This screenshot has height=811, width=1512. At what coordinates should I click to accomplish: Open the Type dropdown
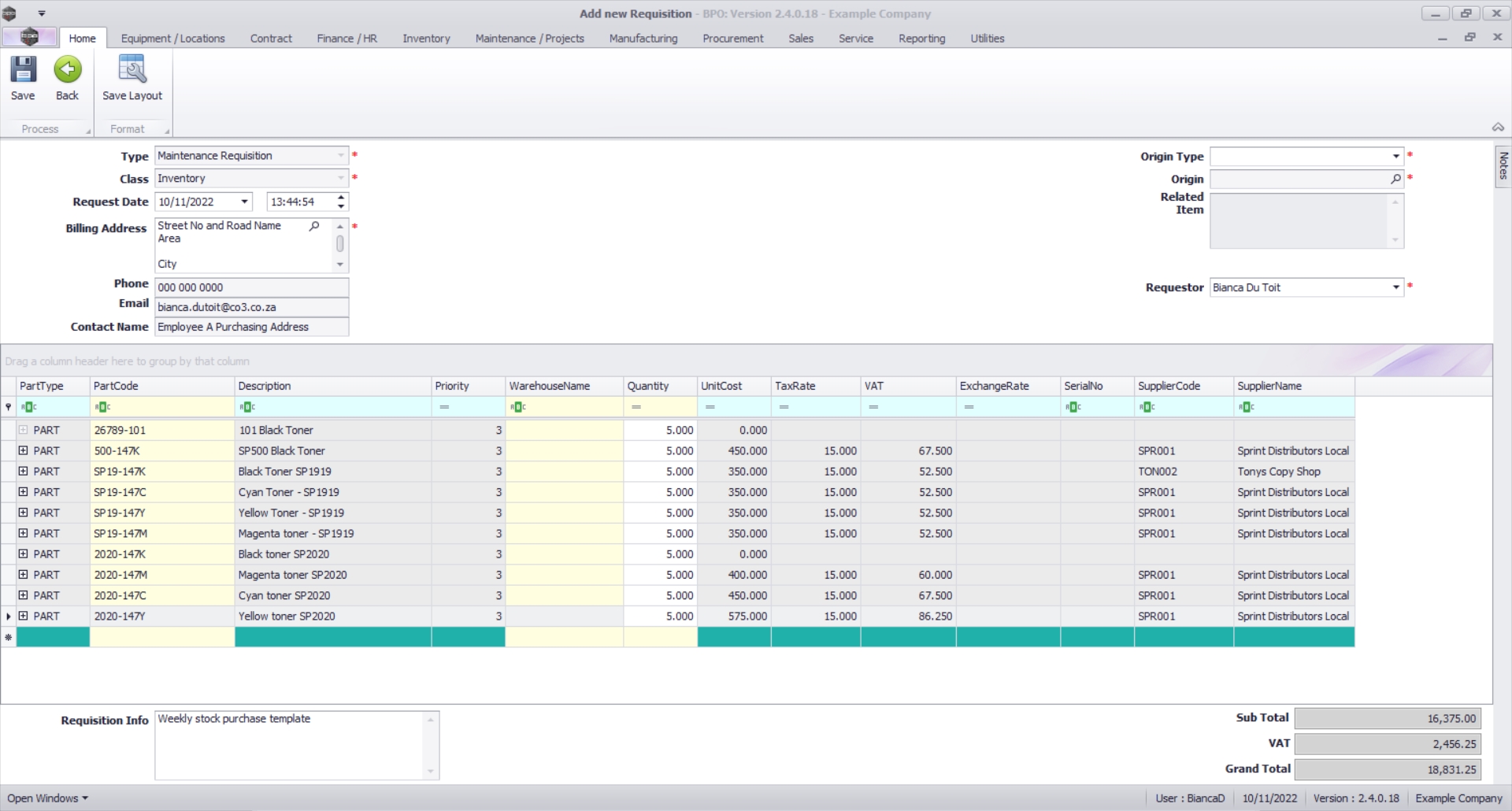tap(340, 156)
